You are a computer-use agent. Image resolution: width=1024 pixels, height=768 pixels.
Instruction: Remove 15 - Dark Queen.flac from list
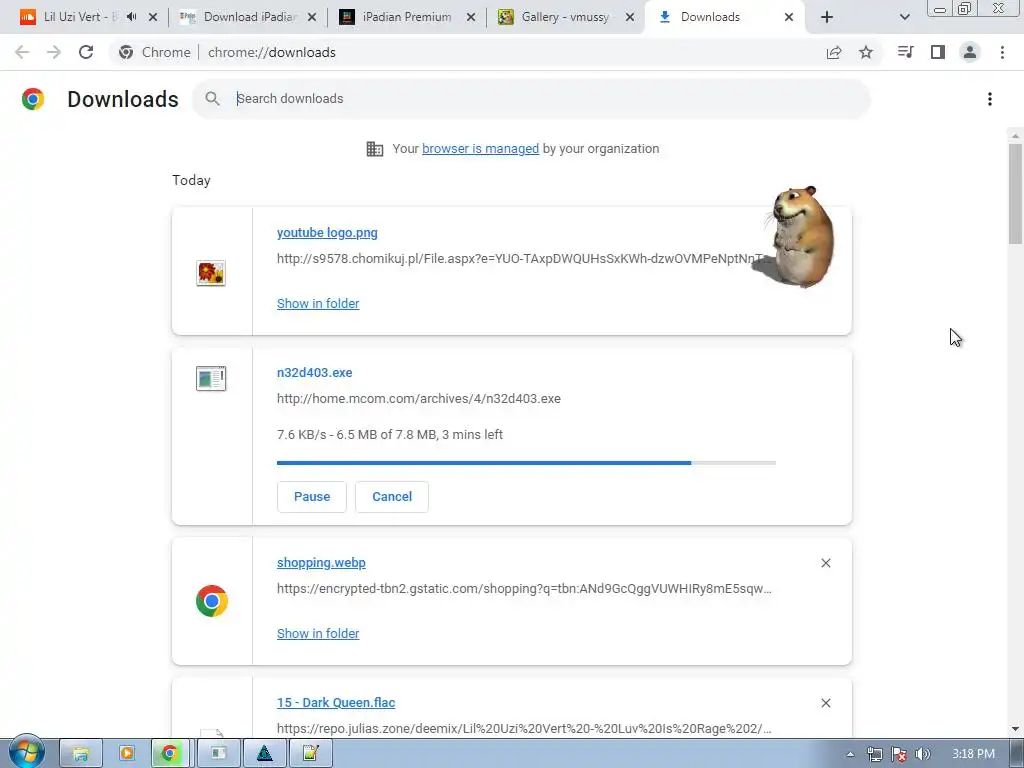tap(826, 703)
